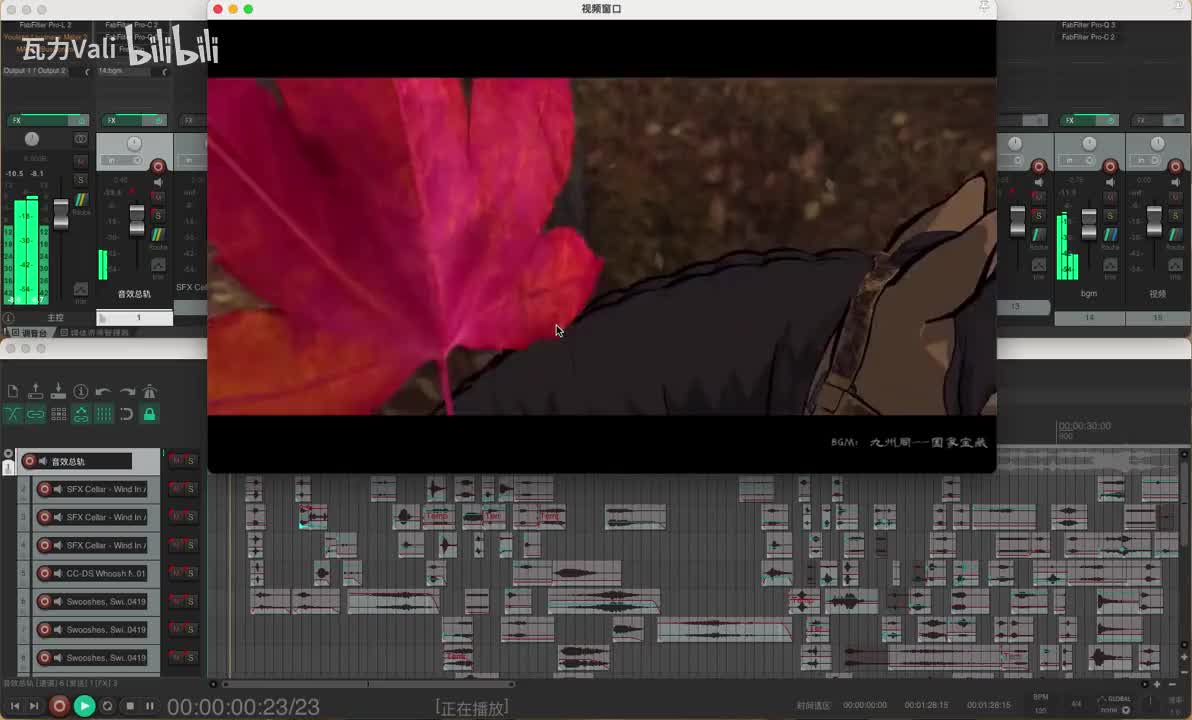
Task: Open master track routing icon in mixer
Action: click(81, 201)
